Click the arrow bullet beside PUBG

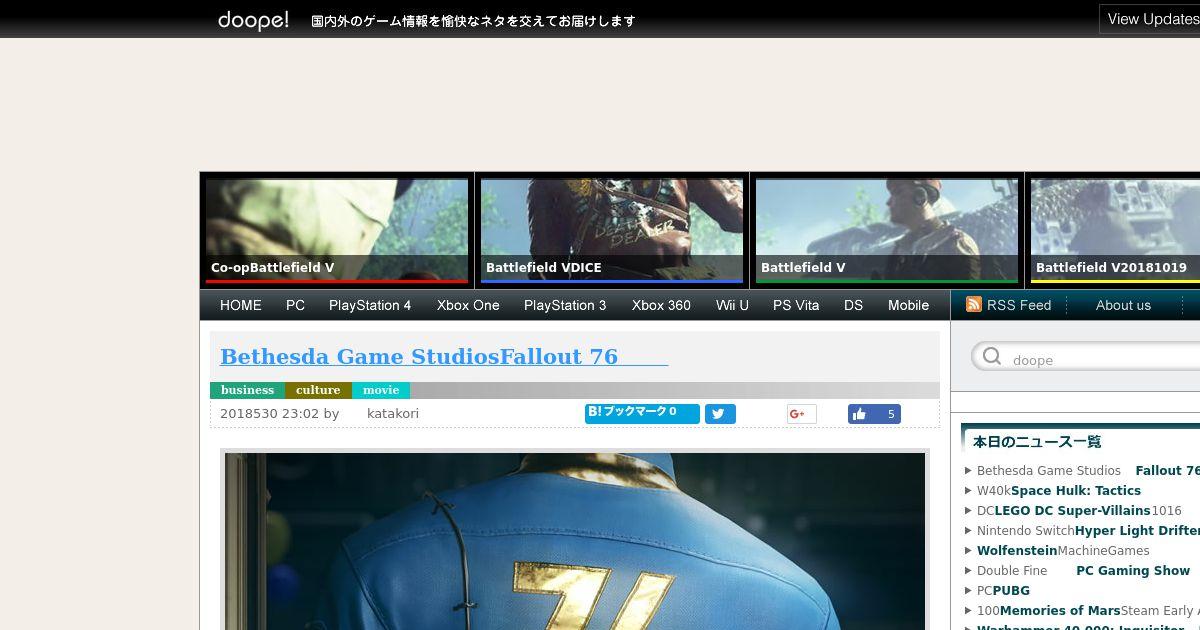point(968,590)
